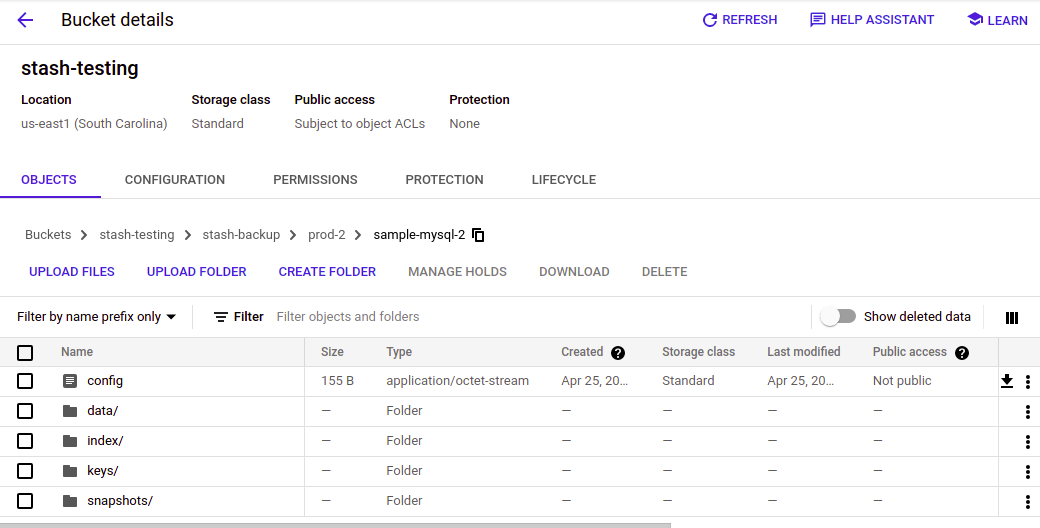This screenshot has height=528, width=1040.
Task: Copy the sample-mysql-2 path with the copy icon
Action: point(478,235)
